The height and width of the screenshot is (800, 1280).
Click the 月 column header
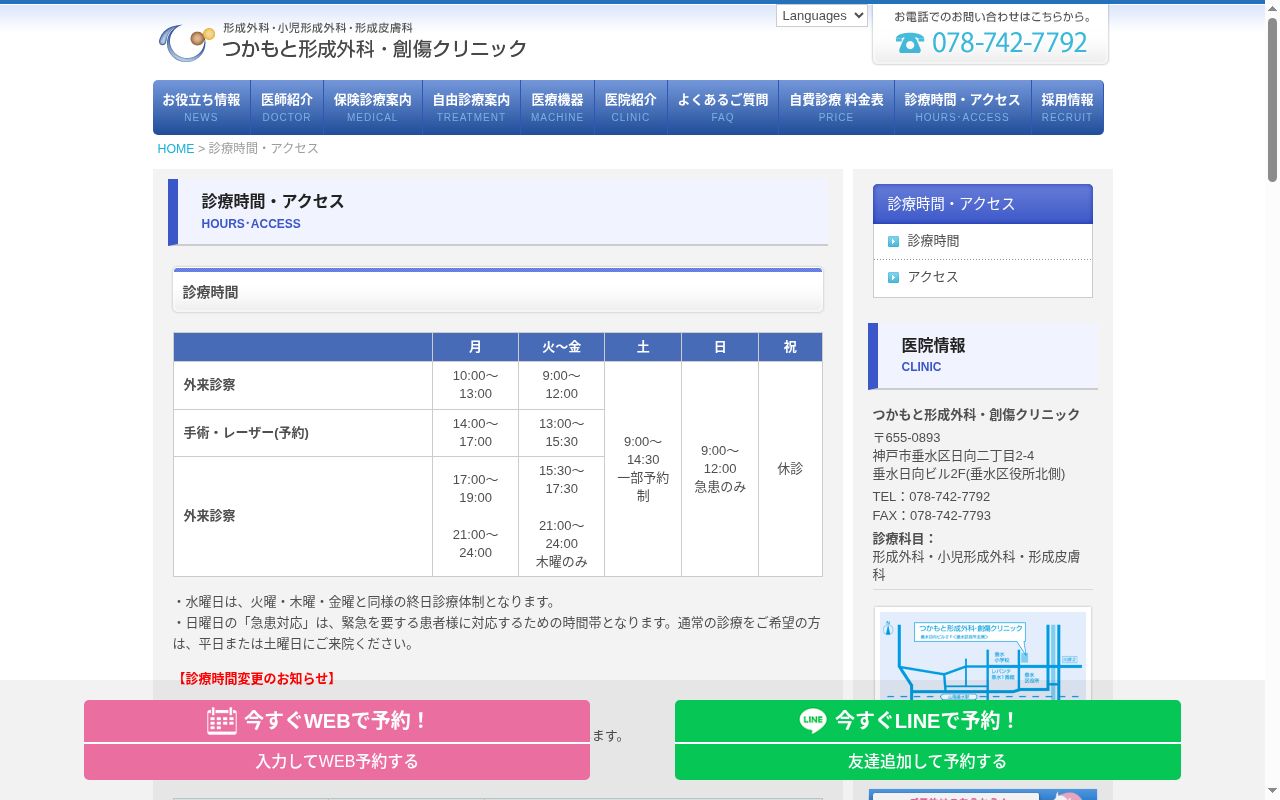(x=475, y=347)
